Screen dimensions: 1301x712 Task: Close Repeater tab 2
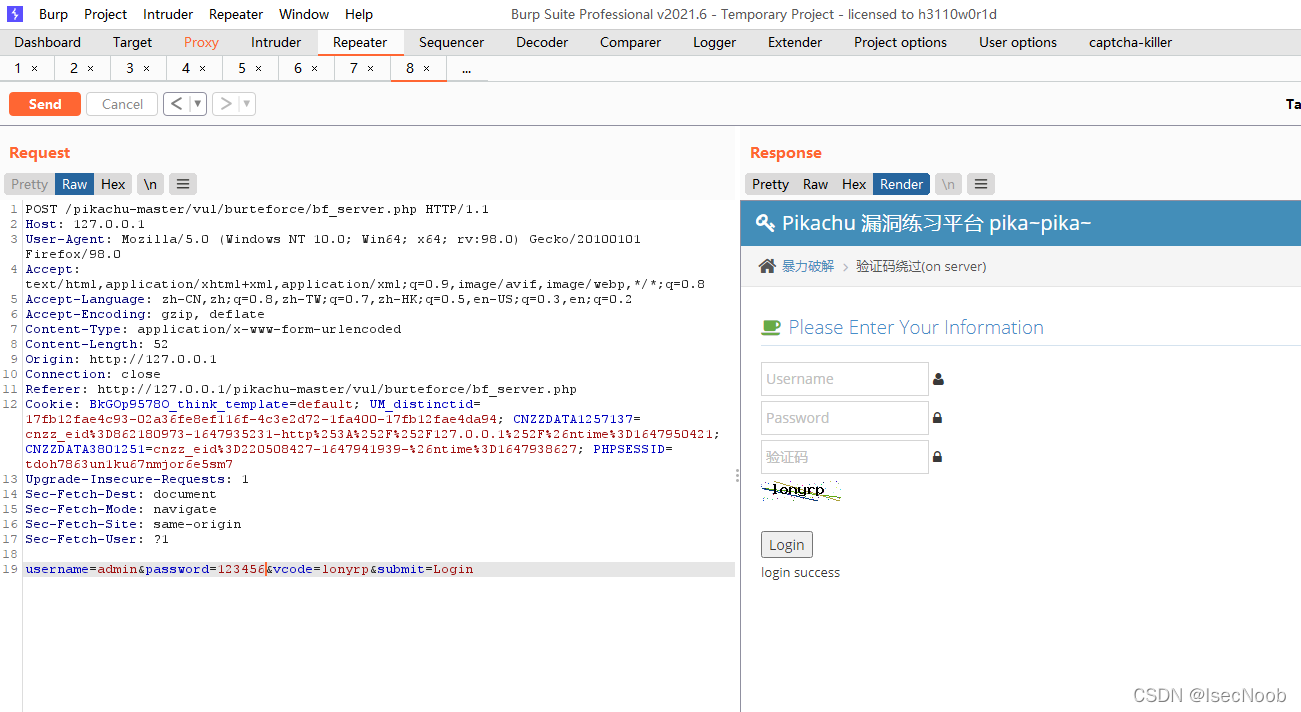point(90,69)
